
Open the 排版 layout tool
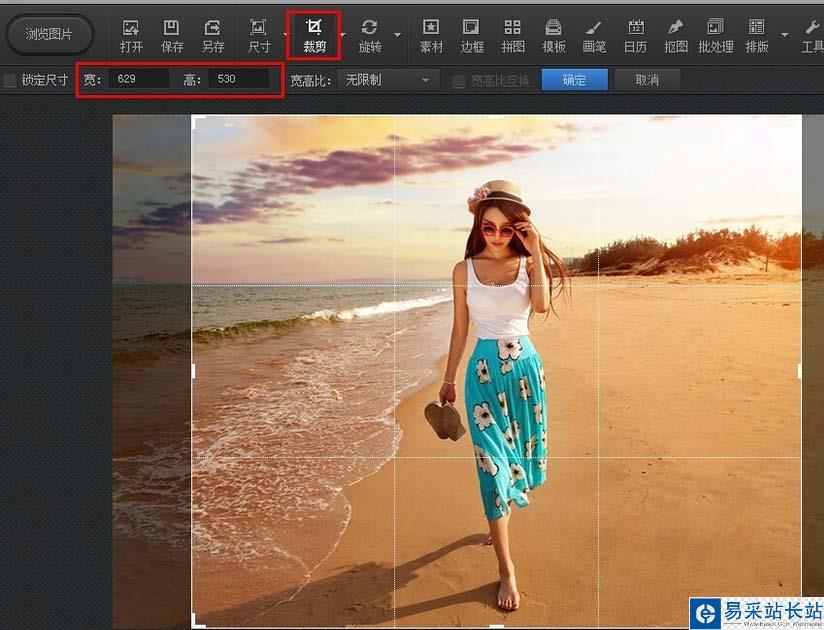[757, 36]
